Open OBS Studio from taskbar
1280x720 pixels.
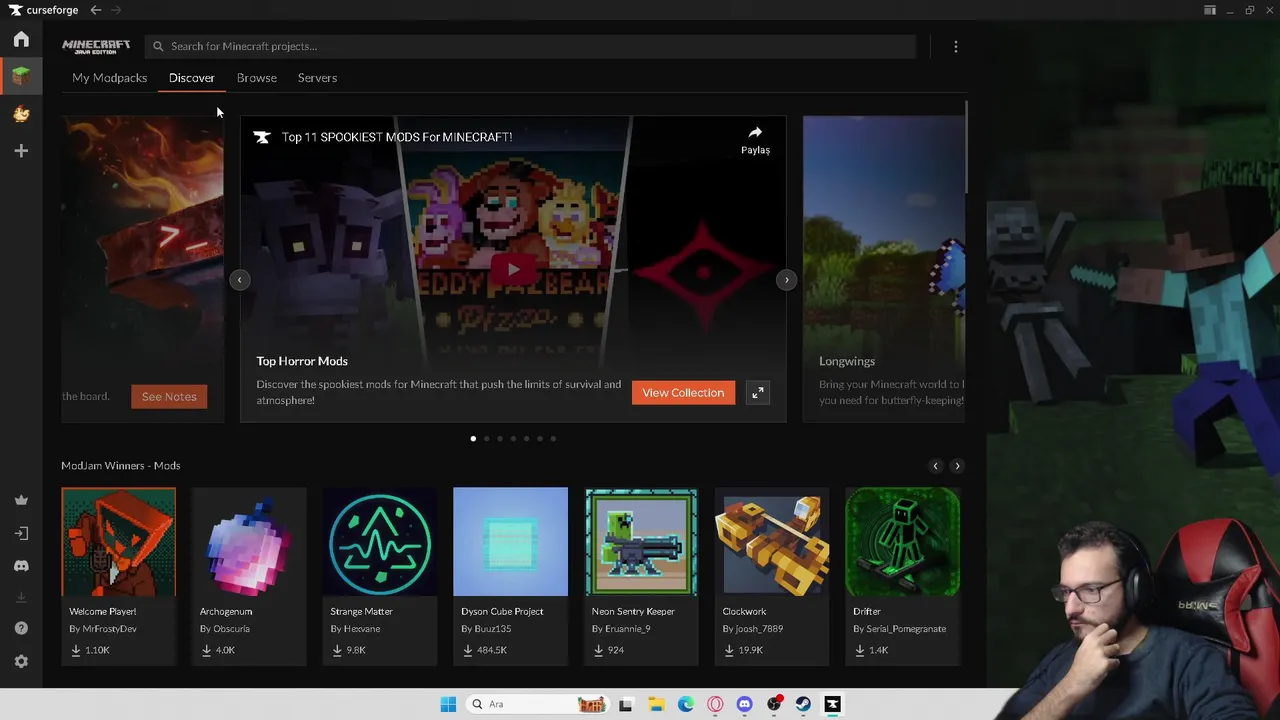[774, 704]
